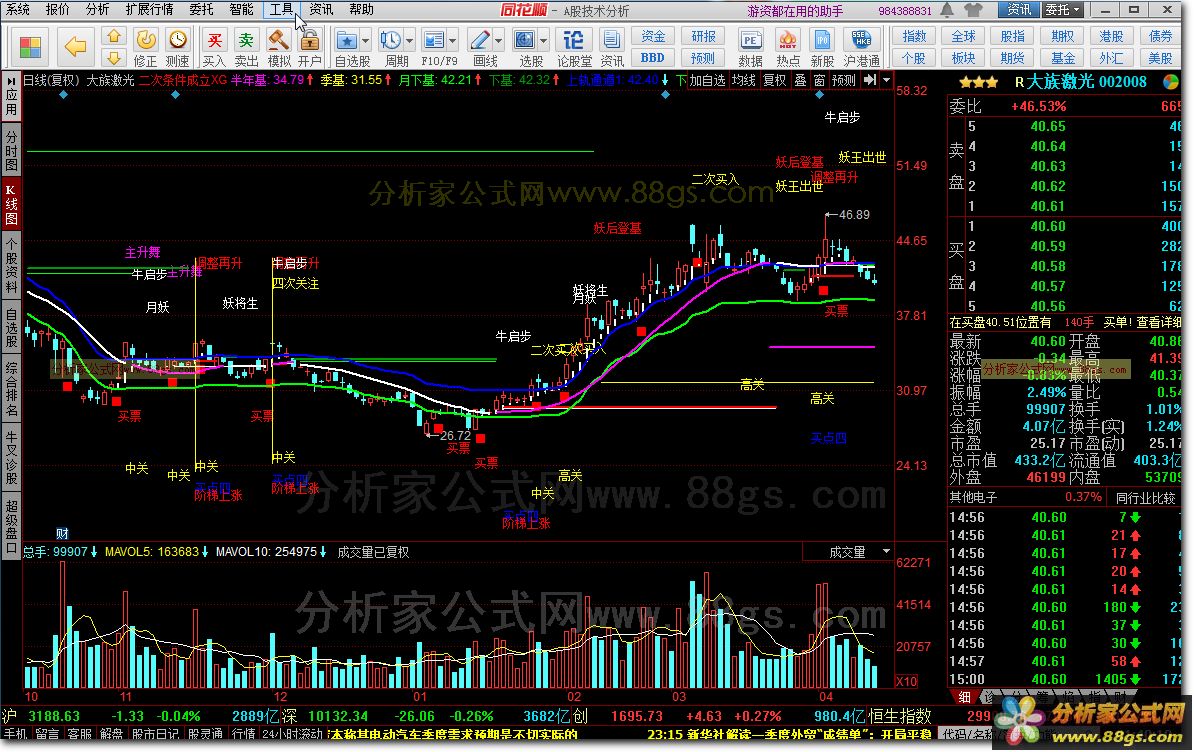The image size is (1194, 752).
Task: Open the 个股资料 sidebar tab
Action: pos(11,265)
